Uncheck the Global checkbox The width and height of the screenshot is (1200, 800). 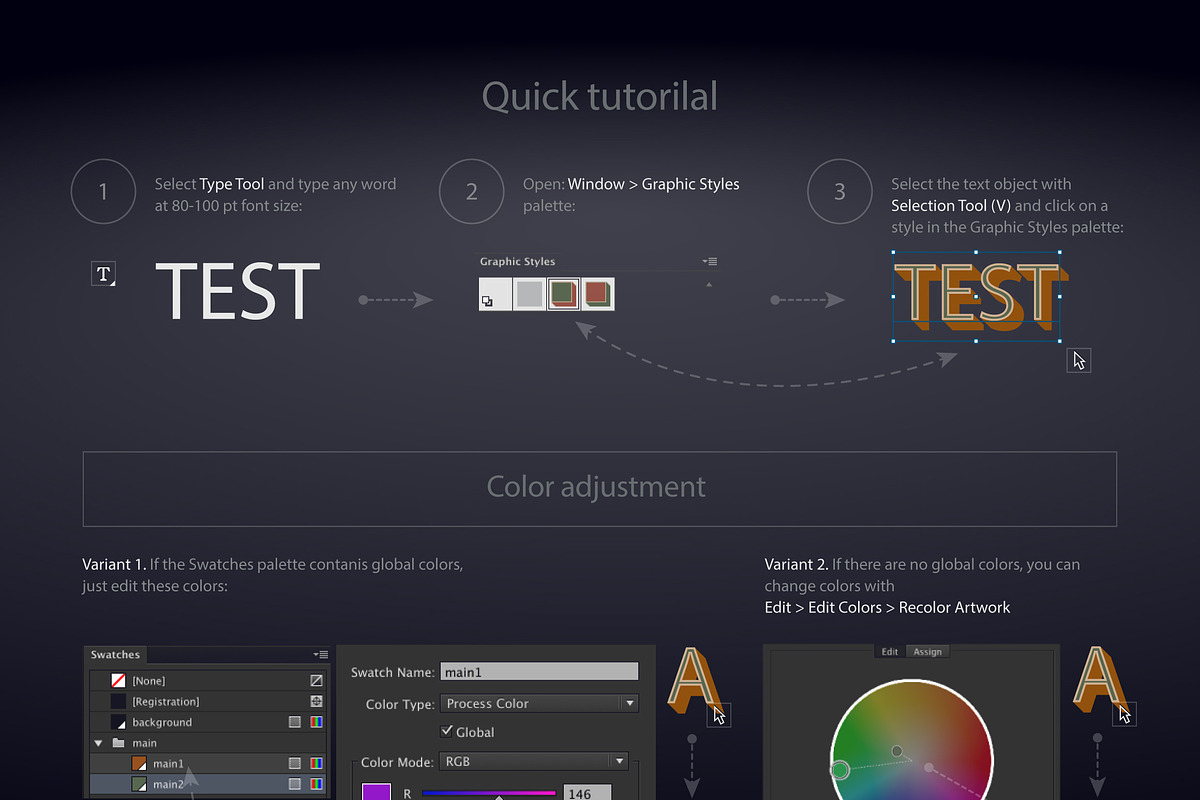pyautogui.click(x=447, y=732)
